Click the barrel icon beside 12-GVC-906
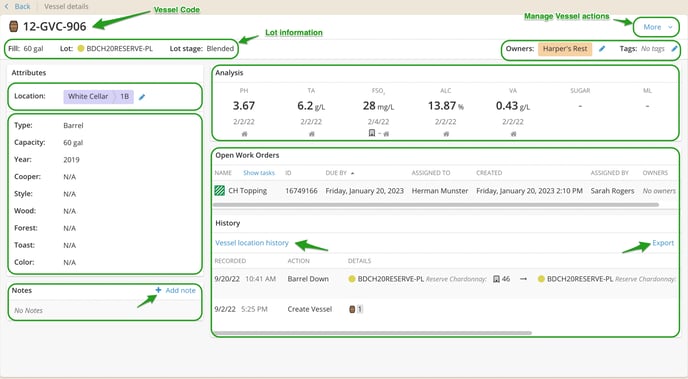Screen dimensions: 688x379 tap(14, 27)
